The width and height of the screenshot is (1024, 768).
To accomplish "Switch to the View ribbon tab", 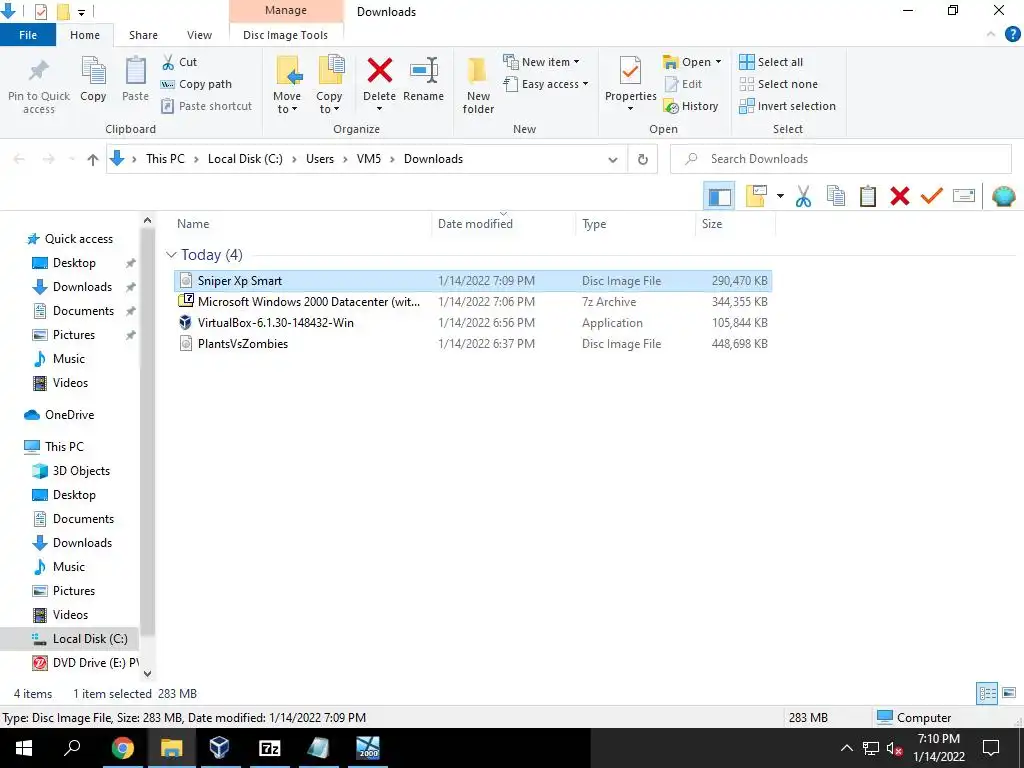I will [199, 35].
